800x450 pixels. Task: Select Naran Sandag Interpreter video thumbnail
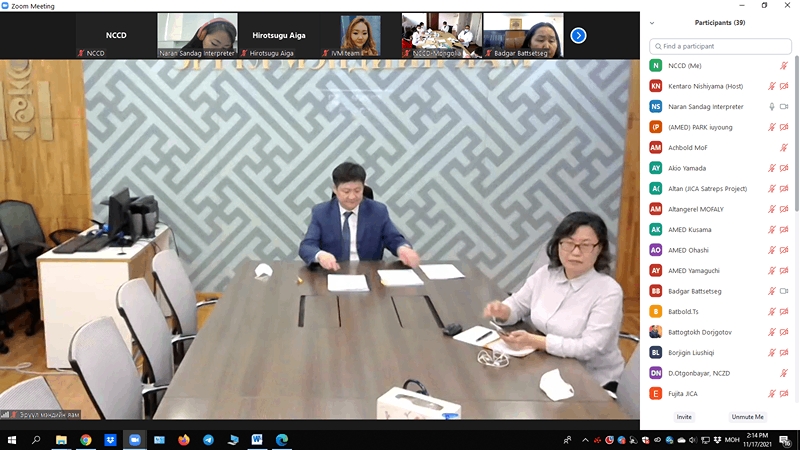click(x=197, y=35)
